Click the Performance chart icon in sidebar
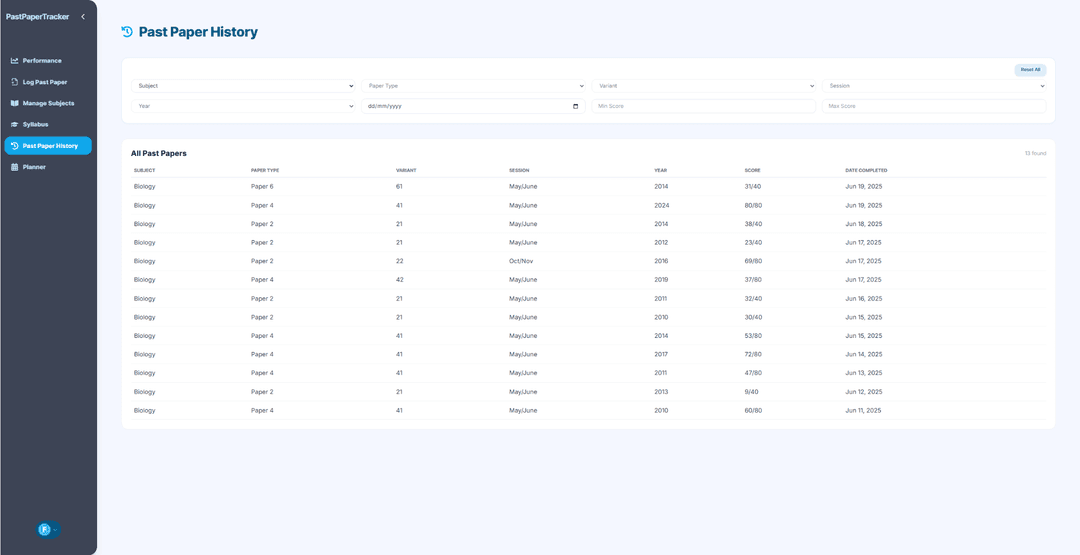 click(x=15, y=61)
